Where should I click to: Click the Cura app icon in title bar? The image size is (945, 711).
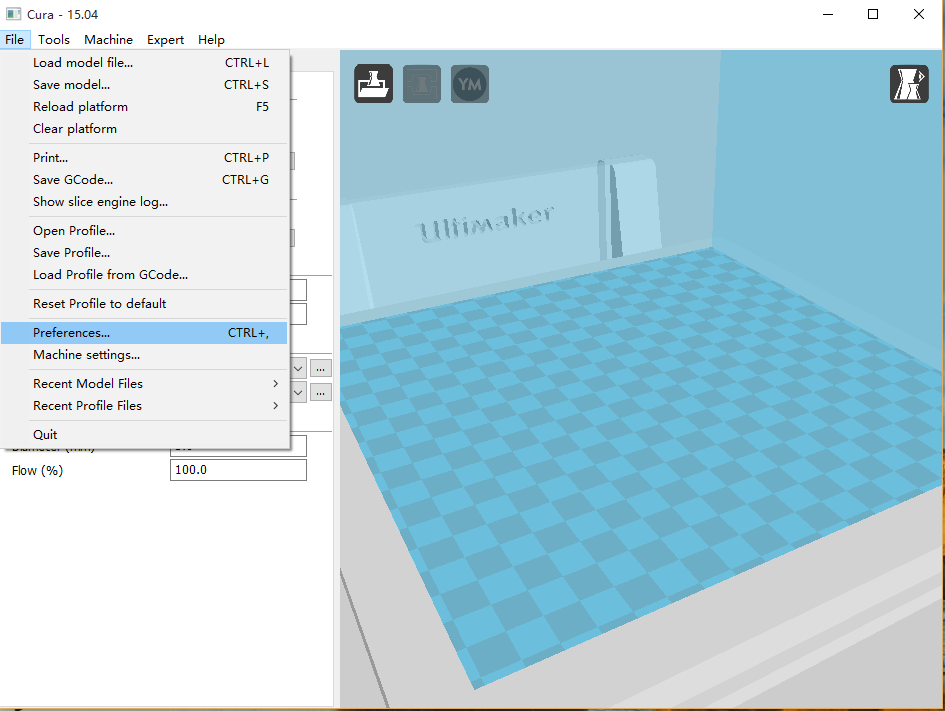point(13,14)
